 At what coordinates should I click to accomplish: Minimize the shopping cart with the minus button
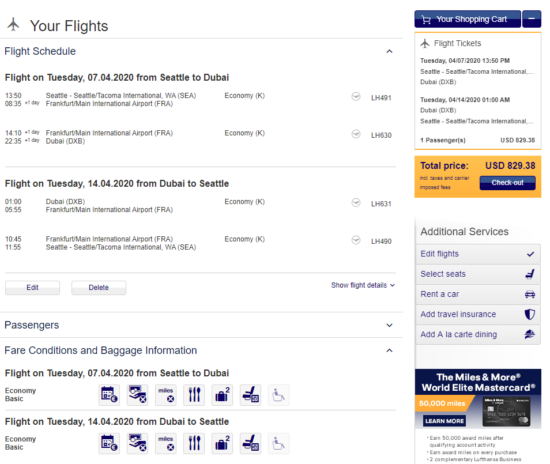[532, 19]
